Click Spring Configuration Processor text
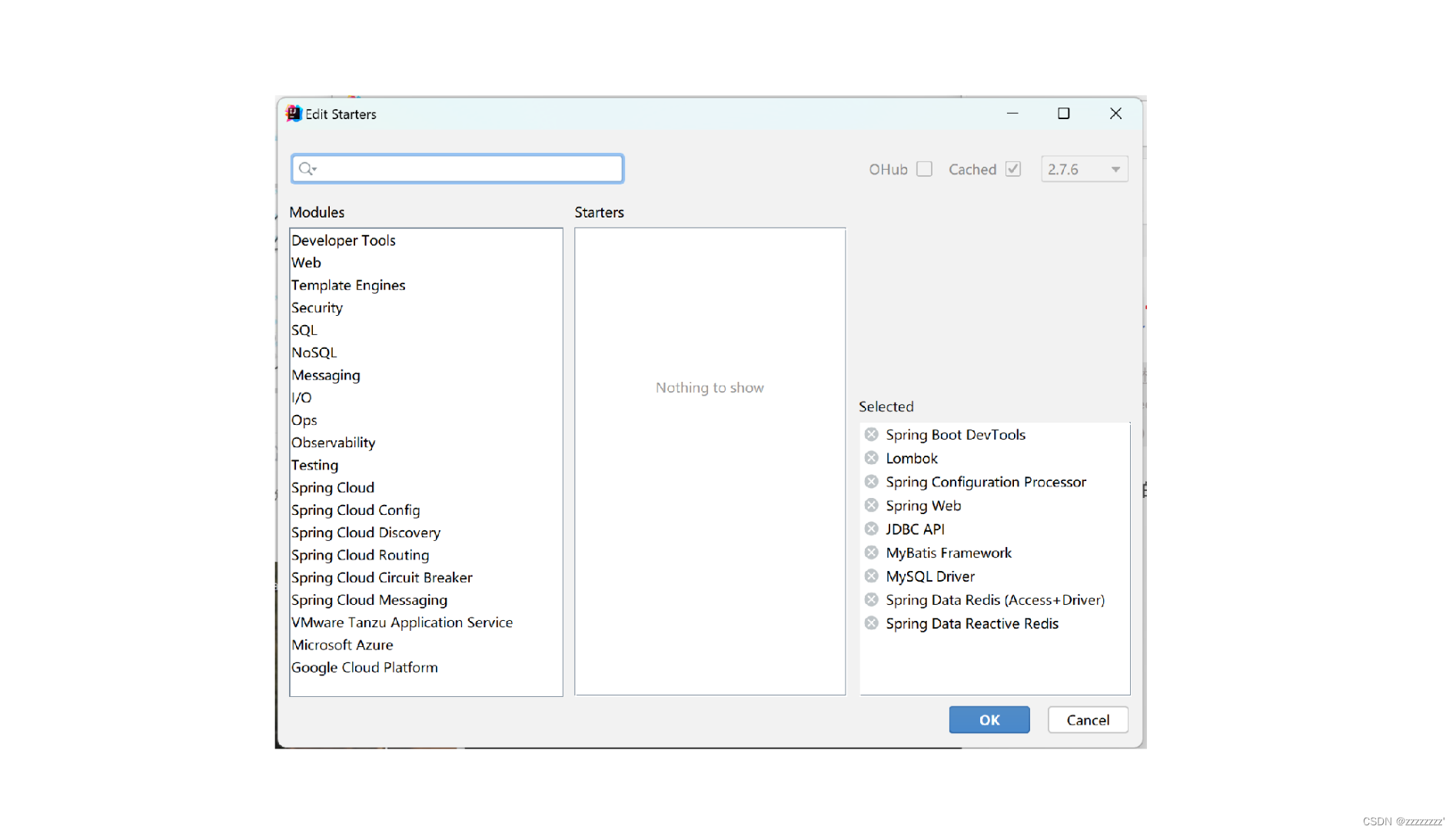 pos(986,482)
